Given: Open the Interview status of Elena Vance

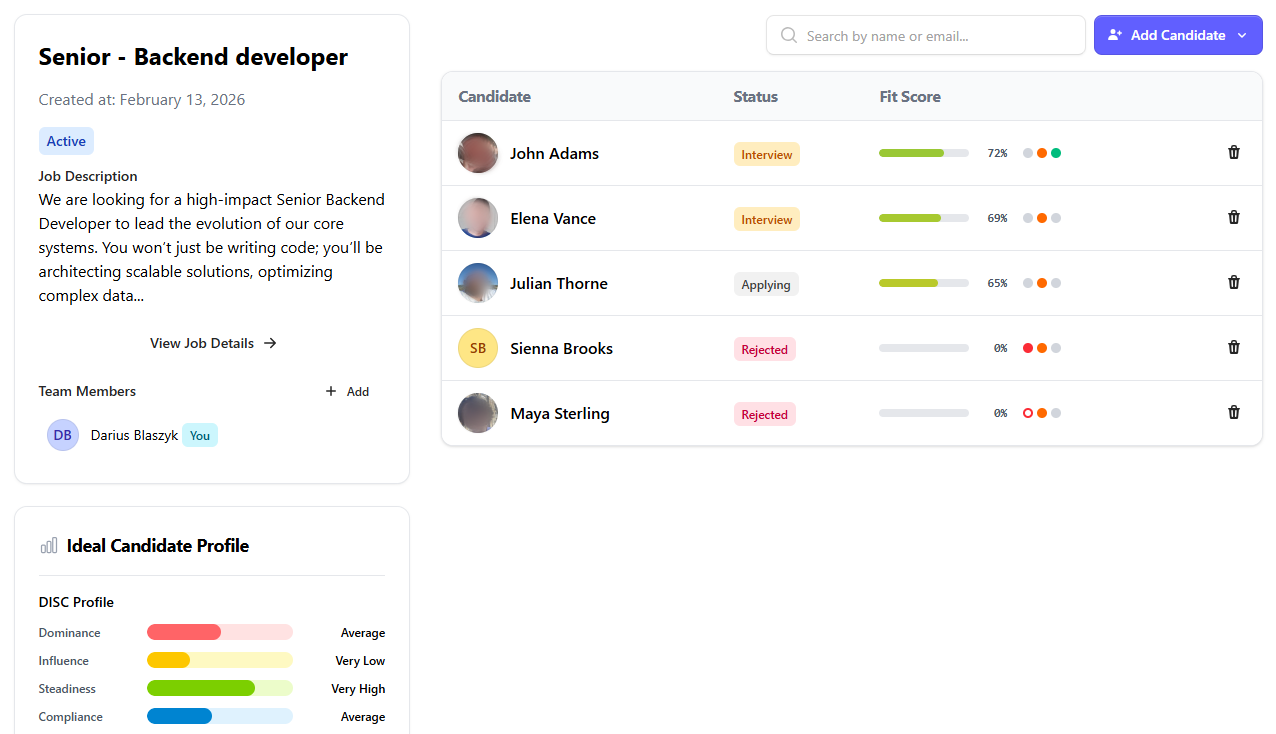Looking at the screenshot, I should (767, 219).
